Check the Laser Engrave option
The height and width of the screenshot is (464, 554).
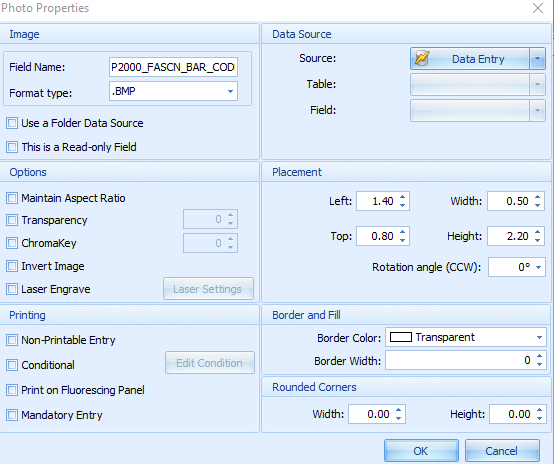click(12, 289)
